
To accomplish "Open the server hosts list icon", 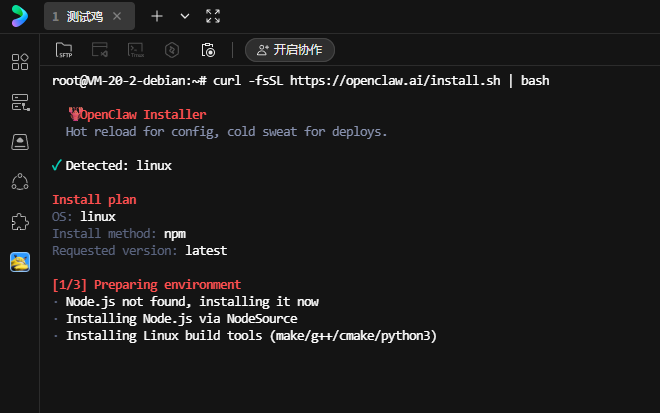I will tap(20, 102).
